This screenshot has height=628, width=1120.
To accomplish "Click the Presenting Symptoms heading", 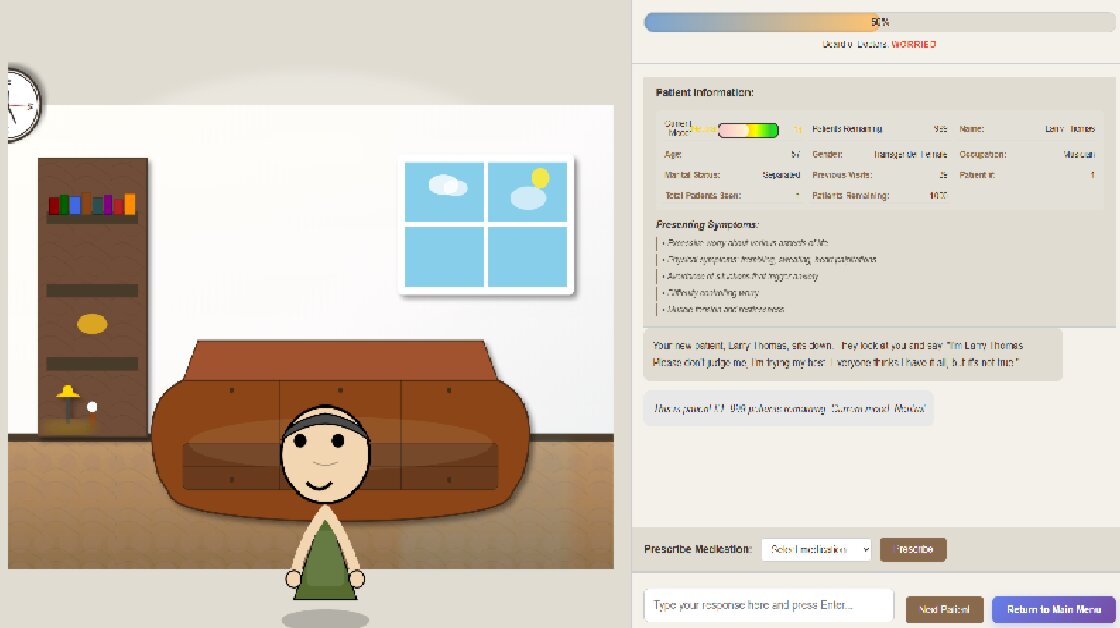I will (x=707, y=224).
